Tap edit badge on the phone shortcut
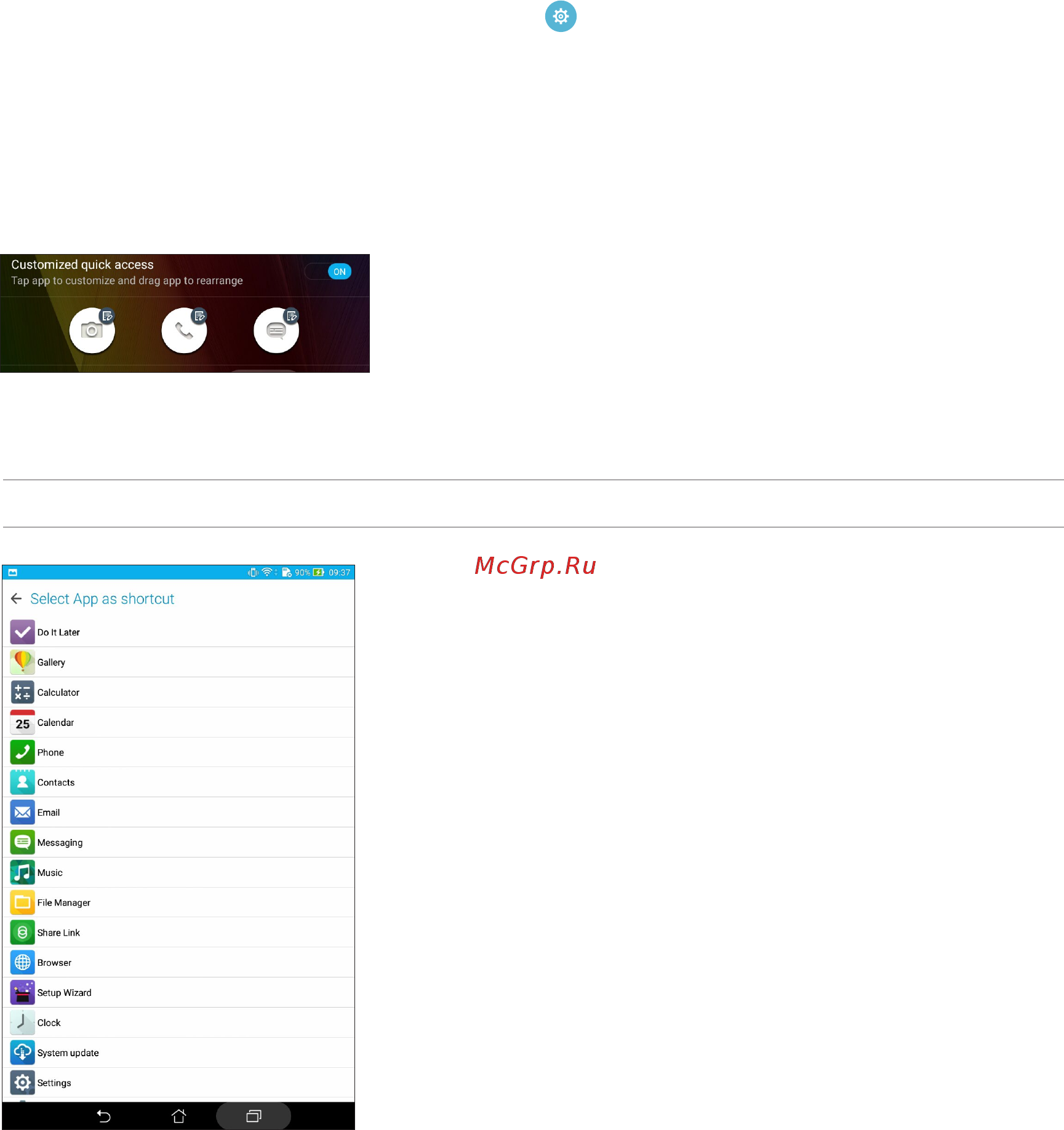Image resolution: width=1064 pixels, height=1130 pixels. (x=199, y=316)
